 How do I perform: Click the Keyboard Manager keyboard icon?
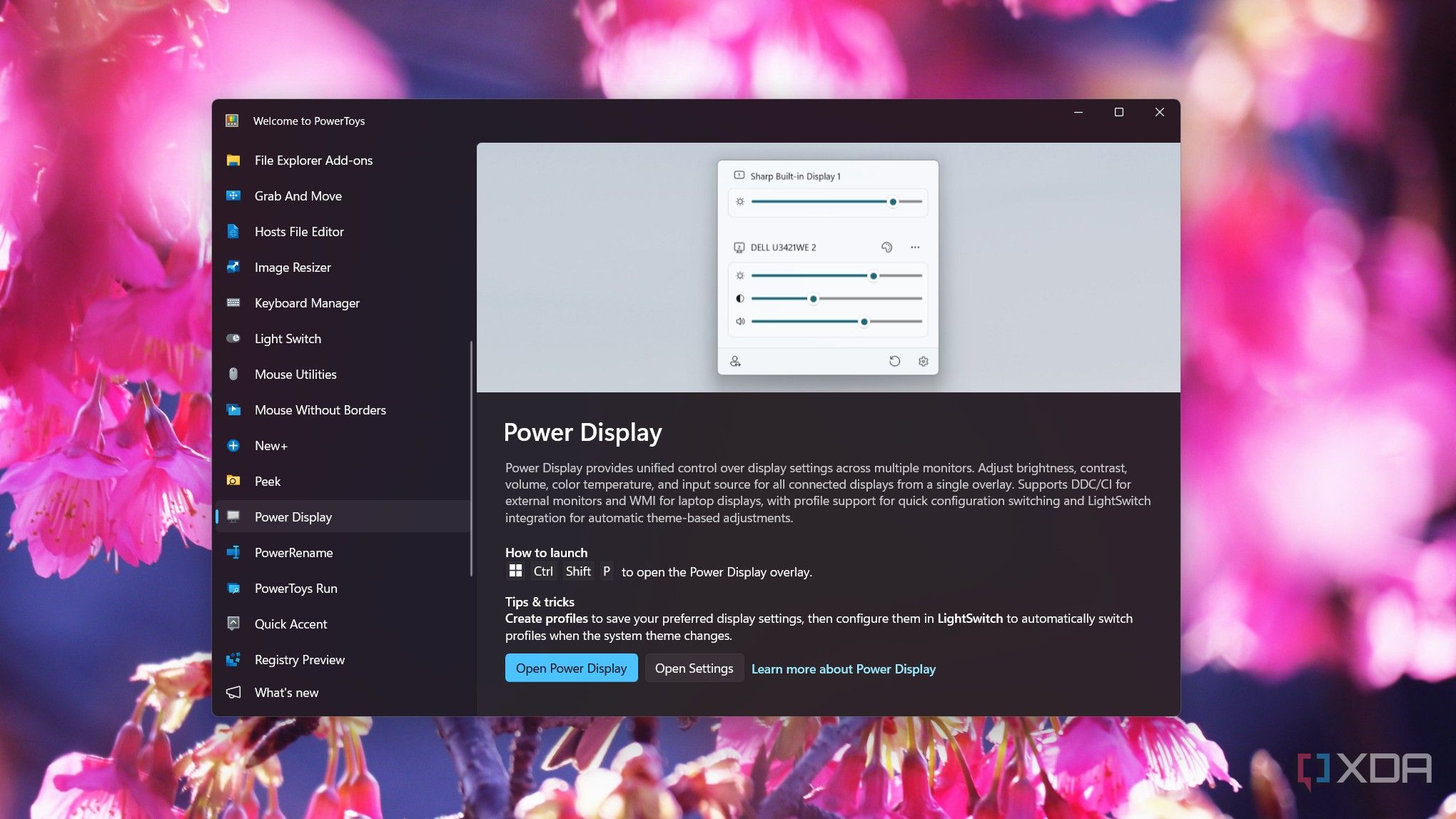pyautogui.click(x=233, y=303)
